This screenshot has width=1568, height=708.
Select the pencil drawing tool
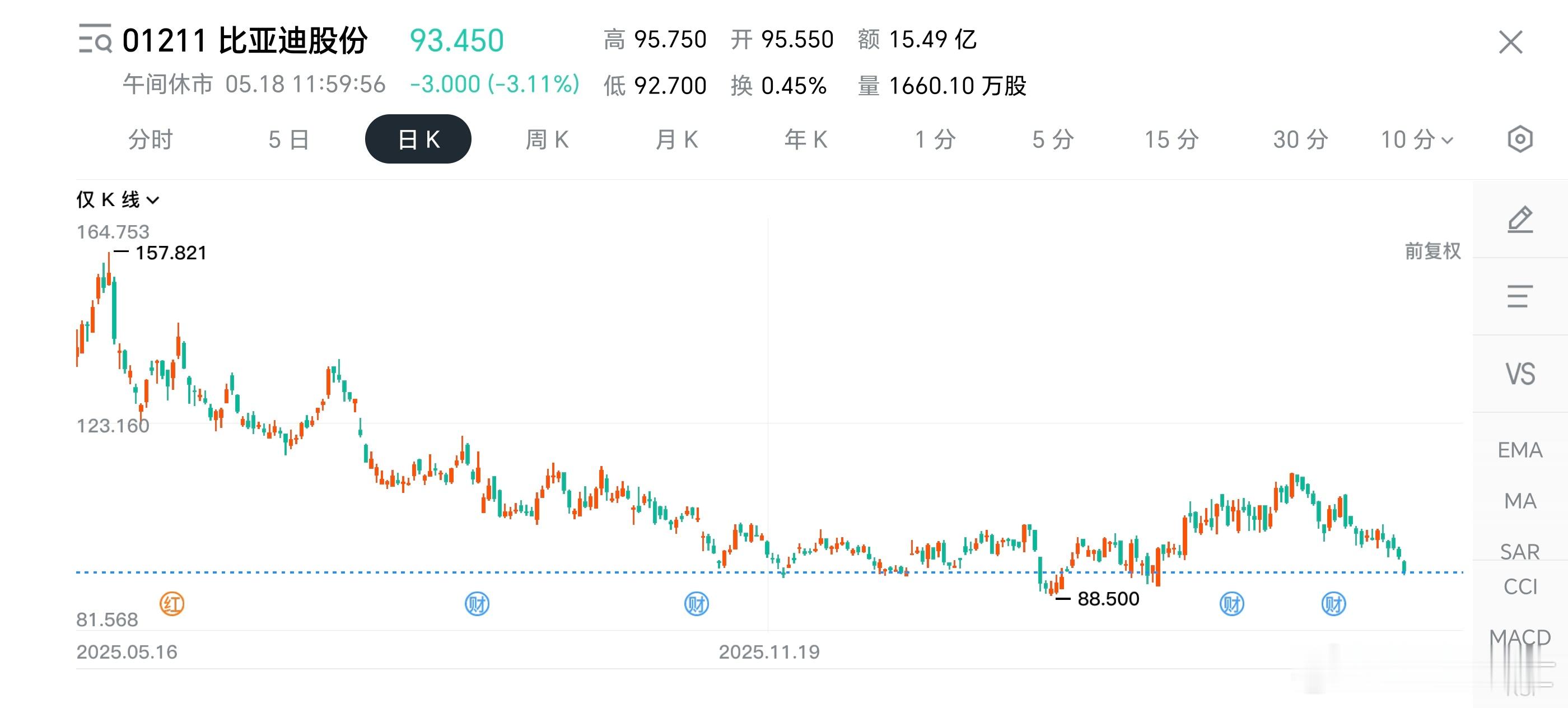tap(1519, 220)
